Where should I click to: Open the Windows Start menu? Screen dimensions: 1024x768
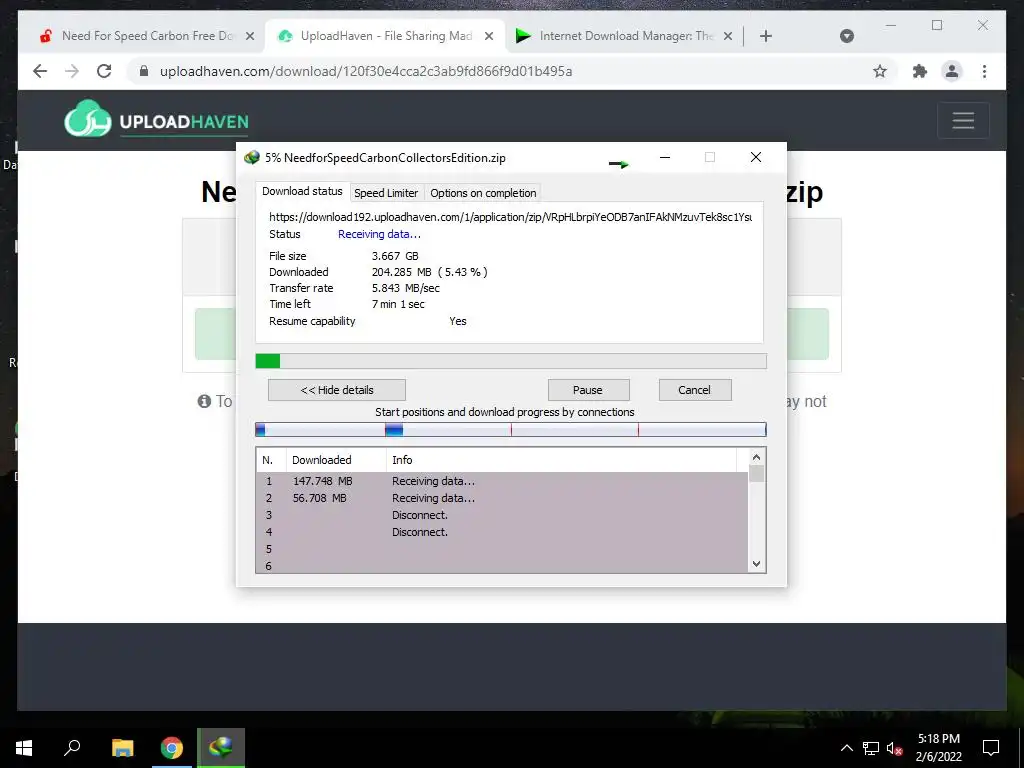pyautogui.click(x=24, y=748)
